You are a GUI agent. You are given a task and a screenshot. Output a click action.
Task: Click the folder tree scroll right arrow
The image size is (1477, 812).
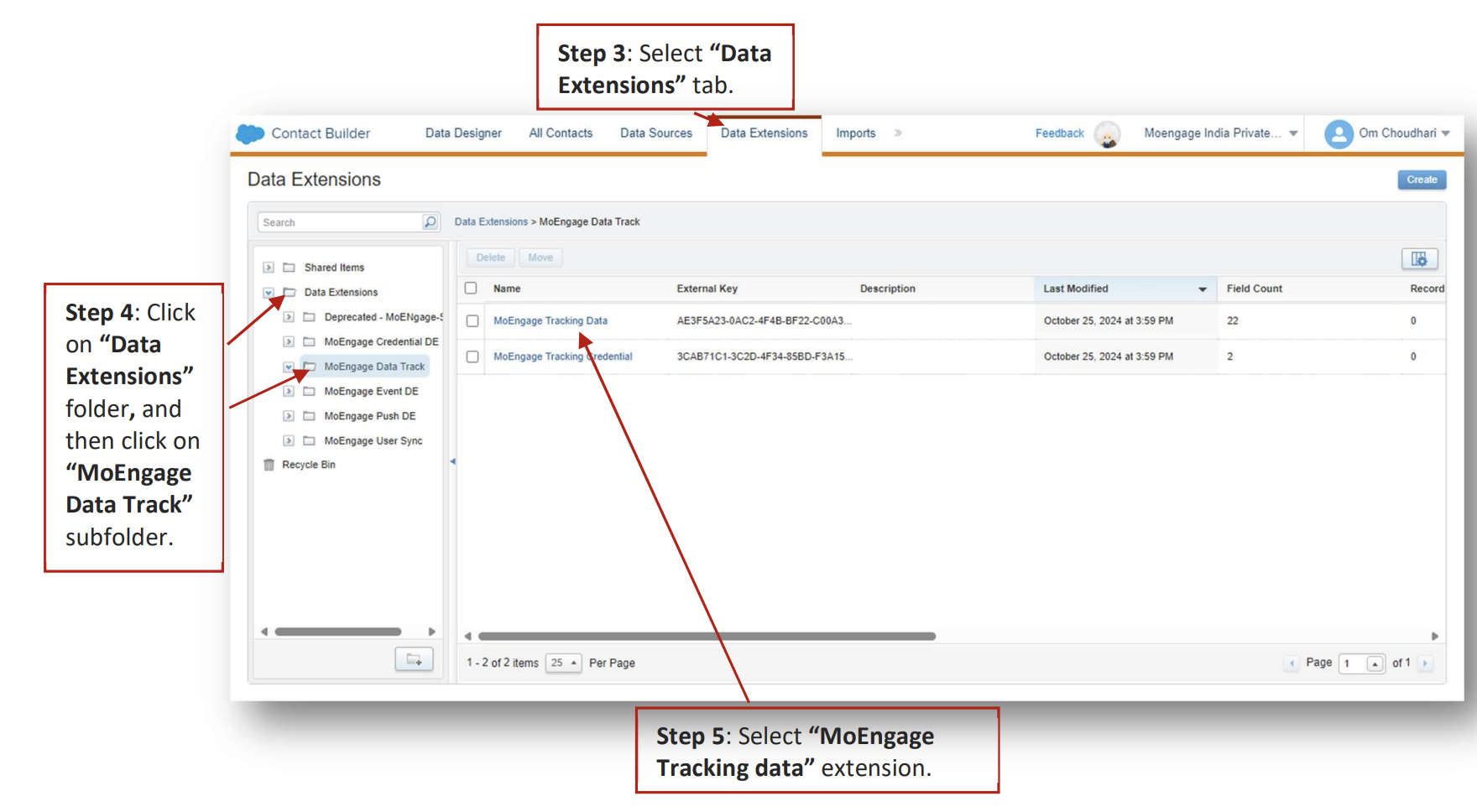(432, 632)
